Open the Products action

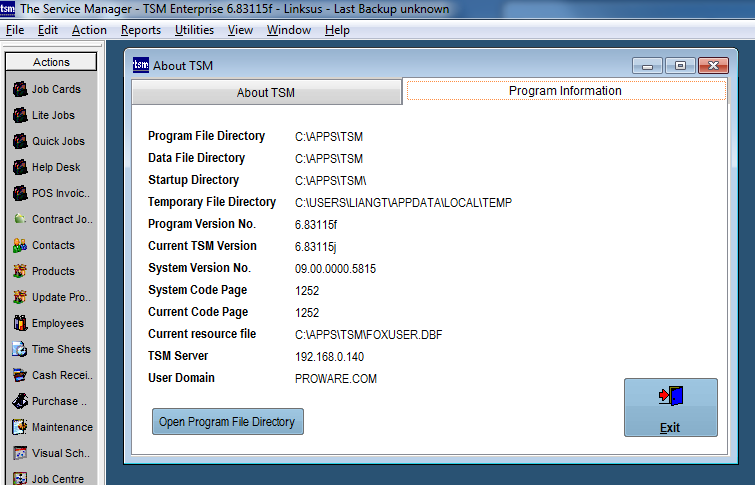[50, 271]
